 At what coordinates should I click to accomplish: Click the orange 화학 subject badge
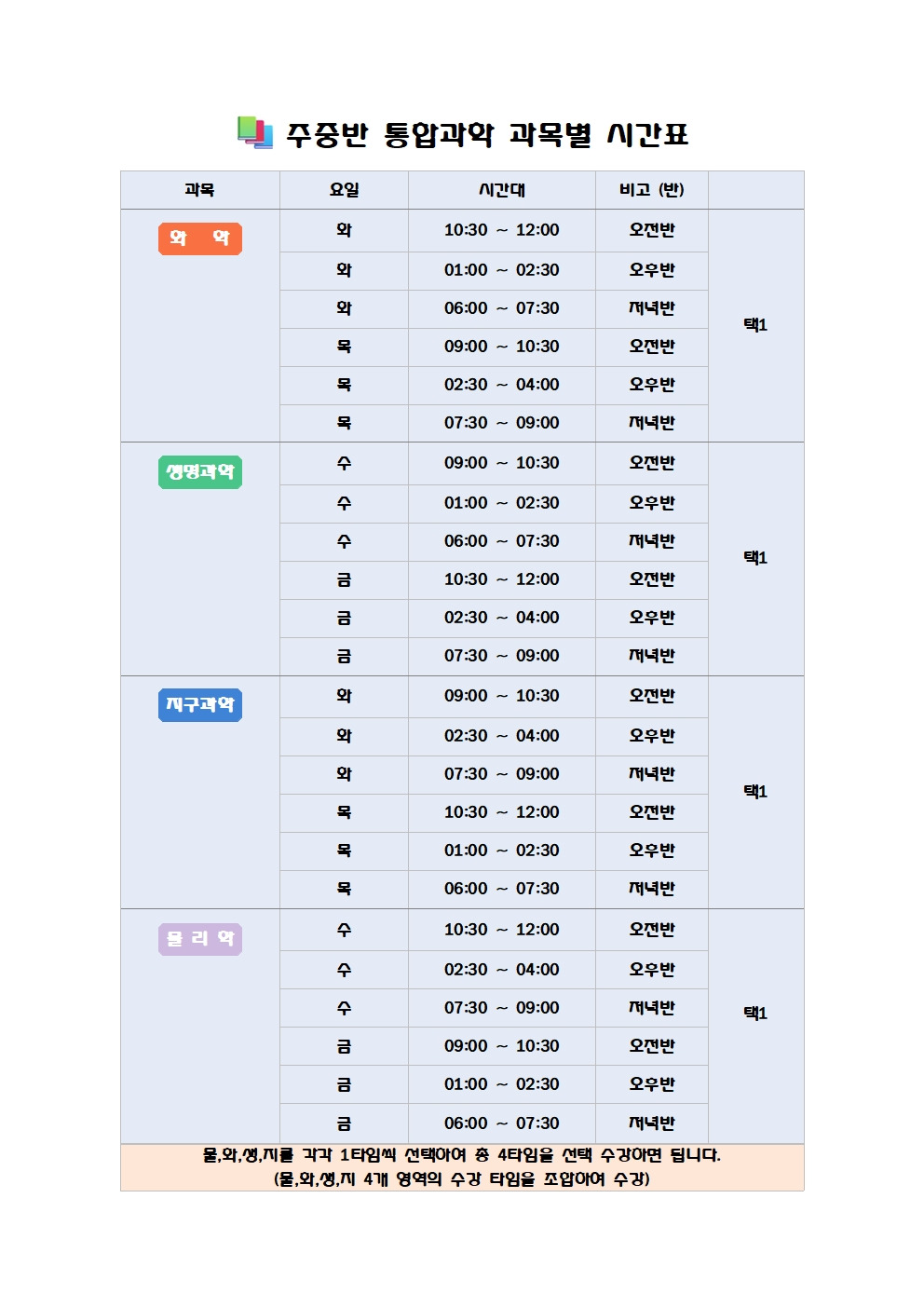click(199, 238)
